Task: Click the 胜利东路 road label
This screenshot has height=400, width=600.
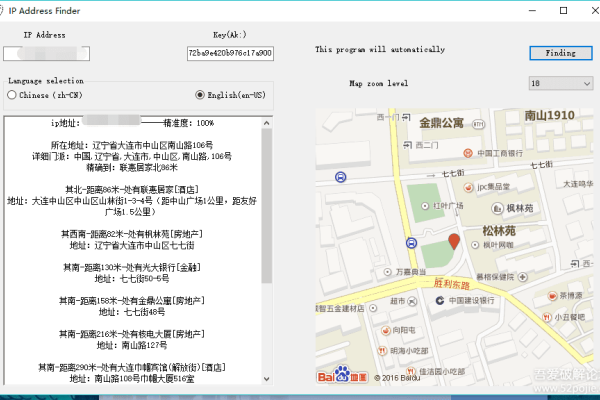Action: click(452, 284)
